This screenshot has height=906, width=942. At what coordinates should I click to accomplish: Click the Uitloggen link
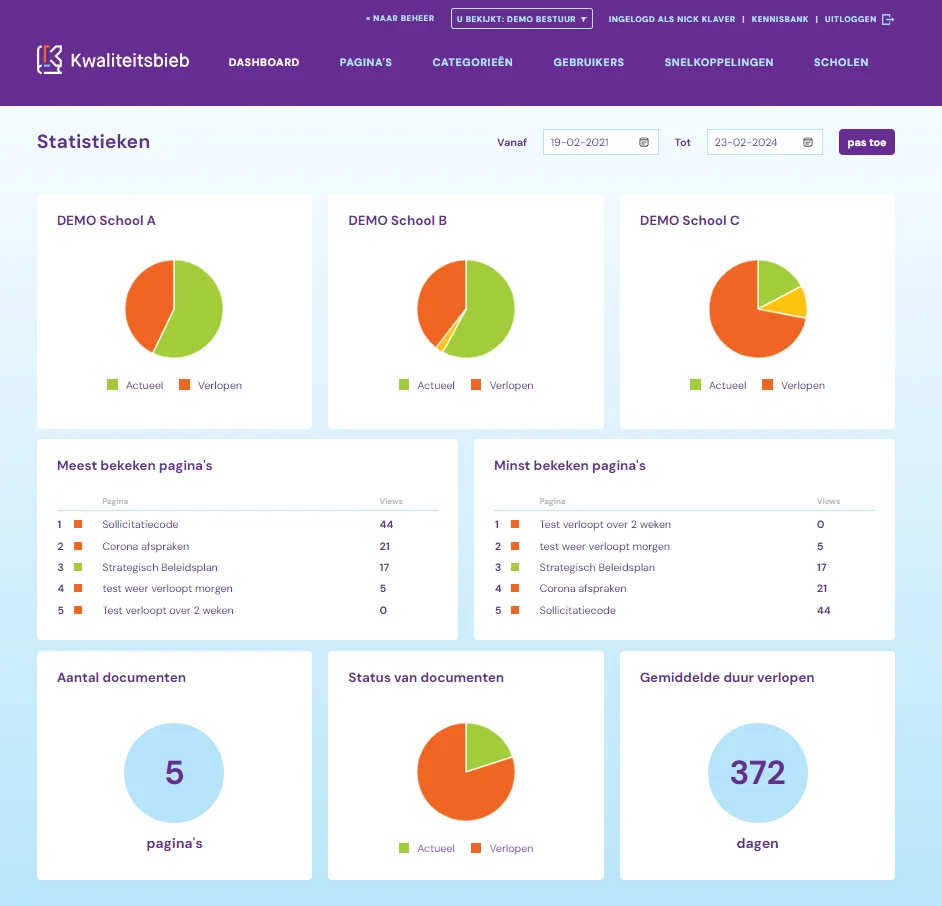click(850, 19)
